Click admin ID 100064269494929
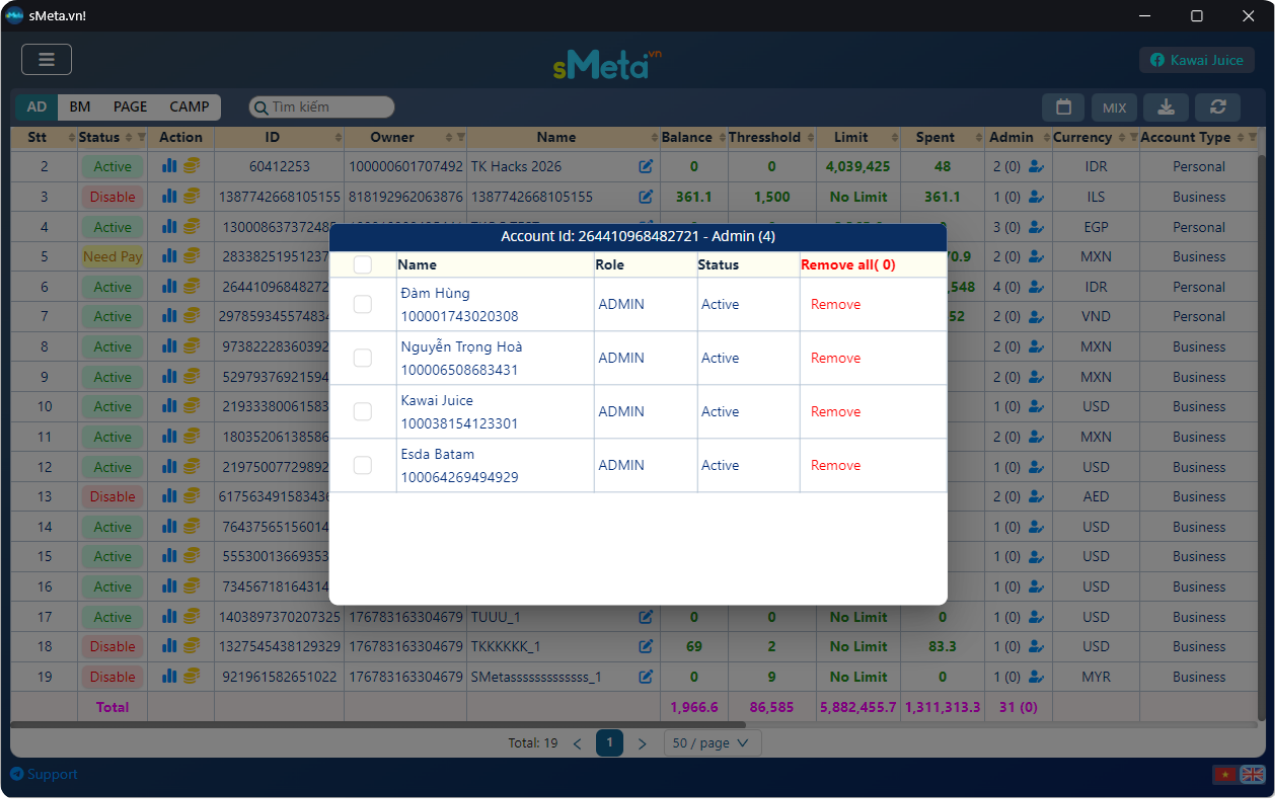Image resolution: width=1280 pixels, height=800 pixels. coord(460,477)
